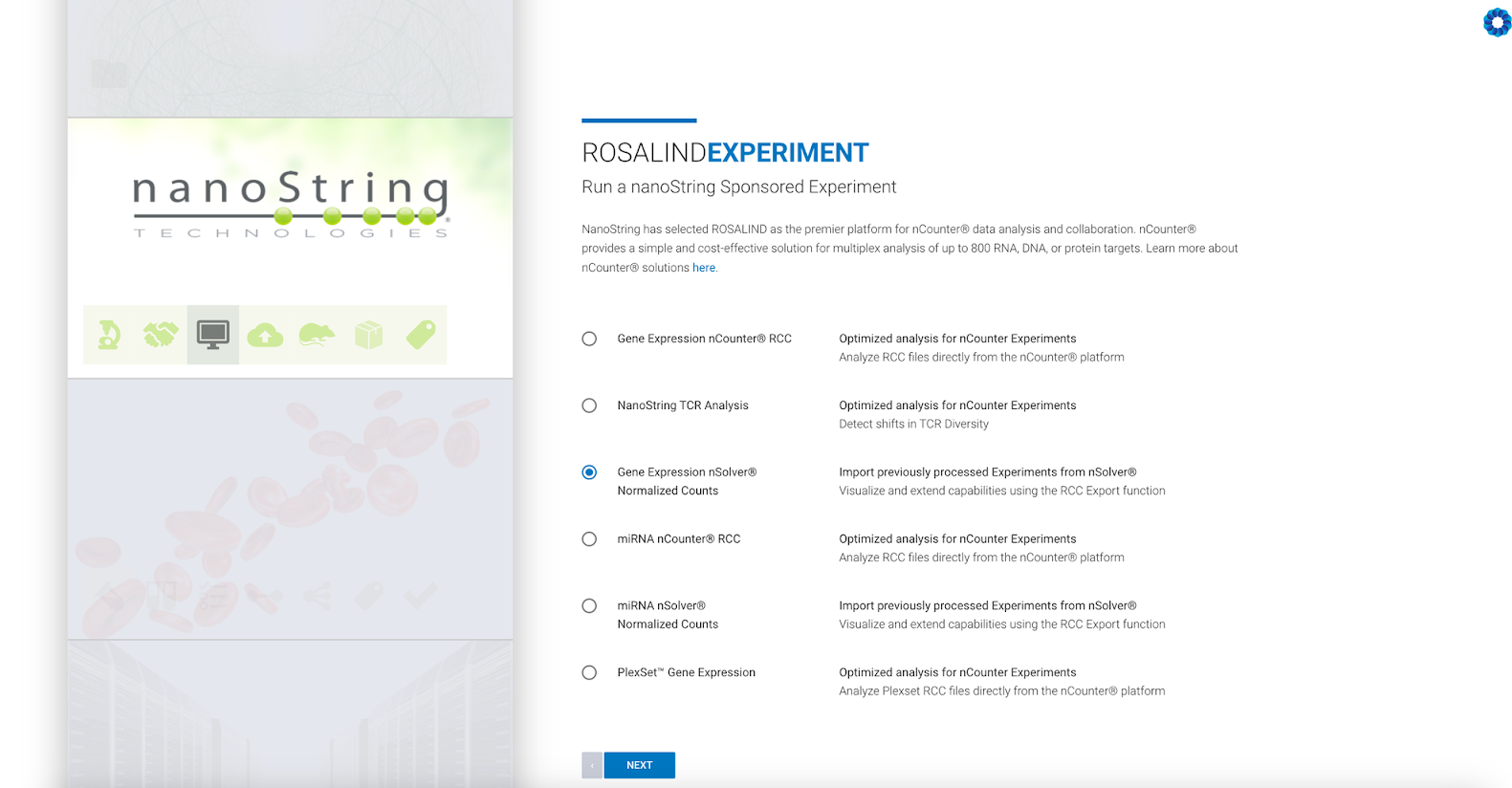This screenshot has width=1512, height=788.
Task: Click the 'Gene Expression nCounter® RCC' label
Action: point(704,339)
